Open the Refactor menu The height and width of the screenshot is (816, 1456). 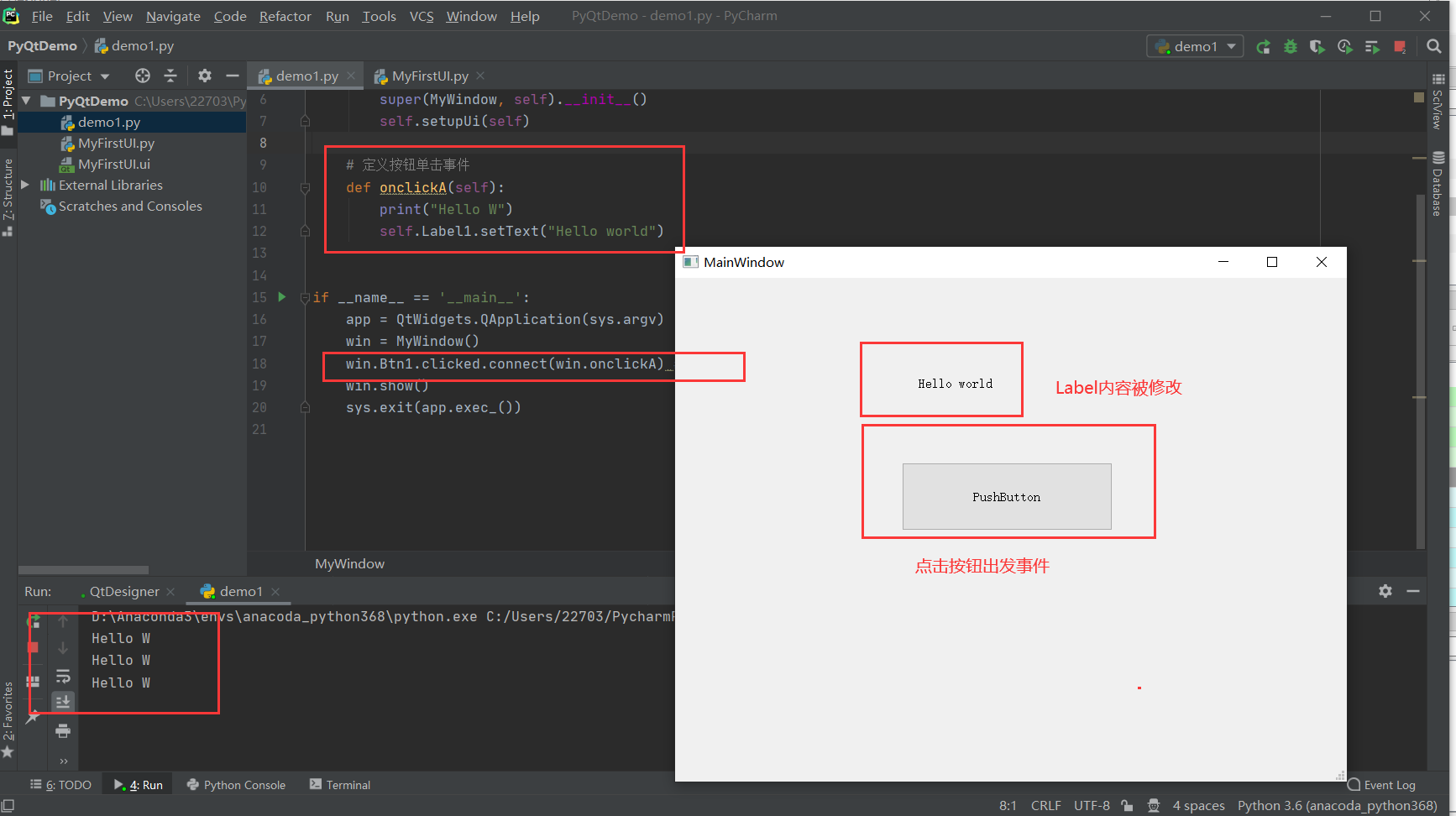pyautogui.click(x=285, y=16)
